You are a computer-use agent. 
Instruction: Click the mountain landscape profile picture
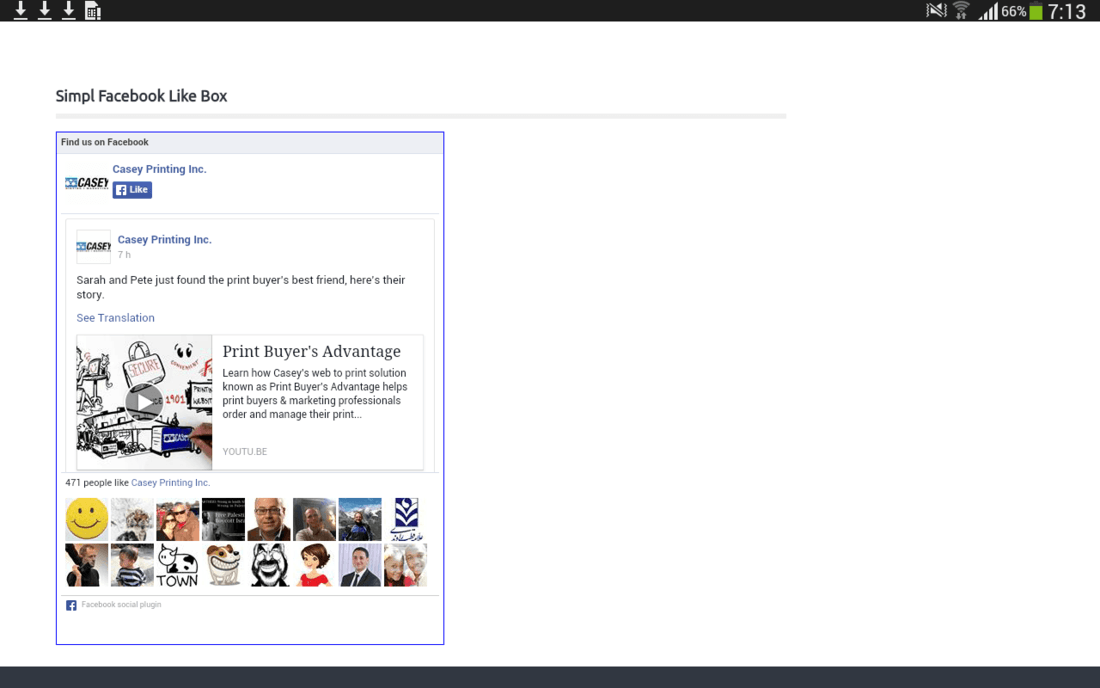click(360, 519)
